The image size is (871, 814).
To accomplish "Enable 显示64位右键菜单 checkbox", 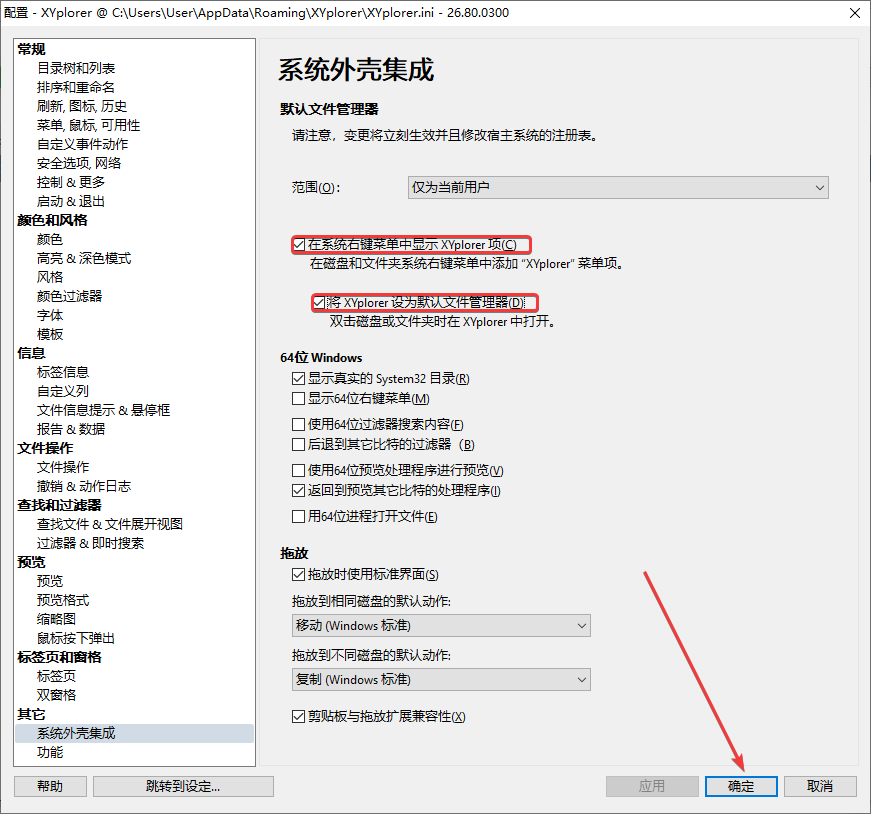I will 298,398.
